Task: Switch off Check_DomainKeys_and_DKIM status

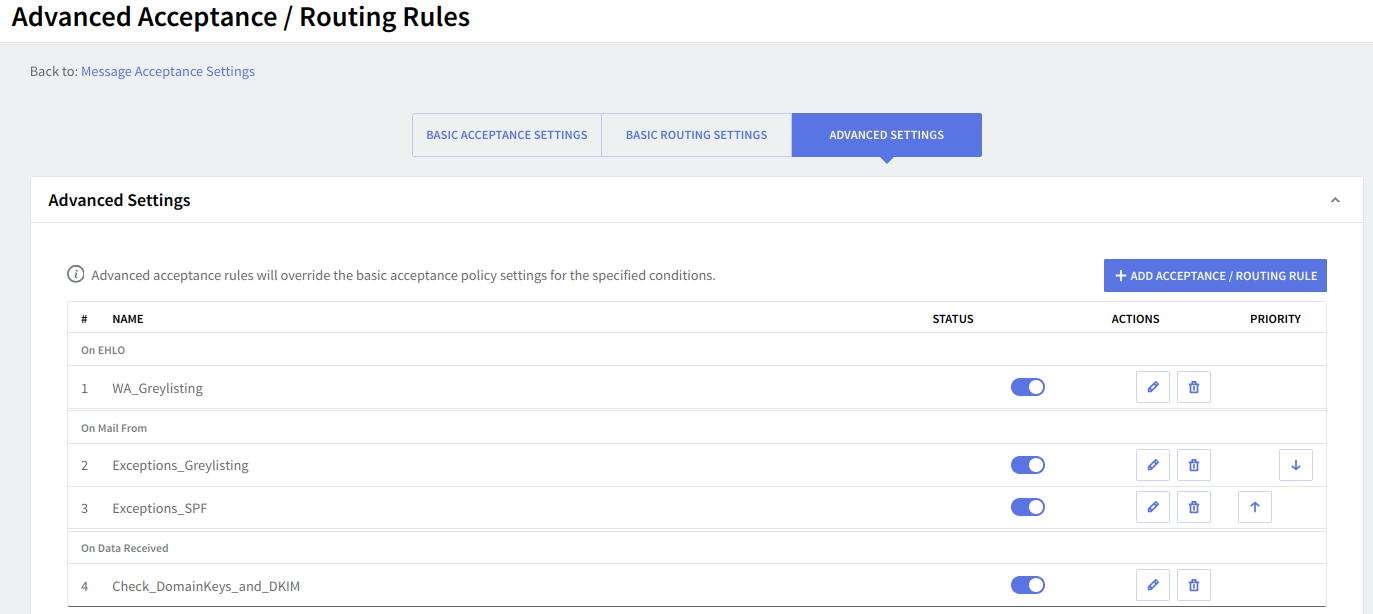Action: click(x=1027, y=585)
